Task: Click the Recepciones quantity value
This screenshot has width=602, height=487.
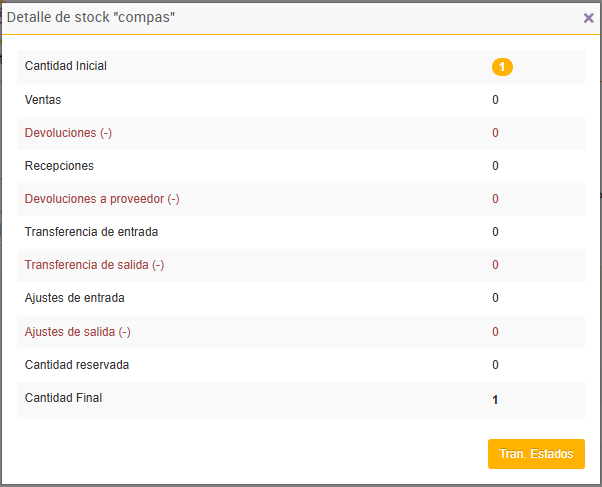Action: pos(495,166)
